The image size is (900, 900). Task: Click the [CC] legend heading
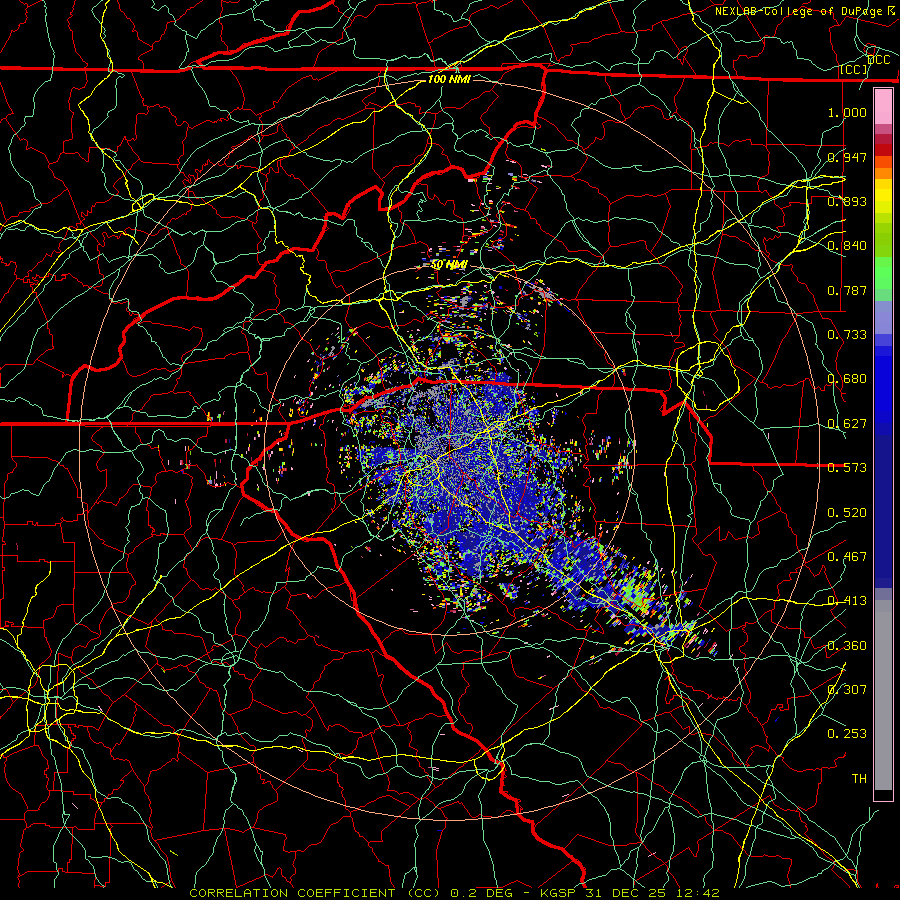click(x=854, y=70)
